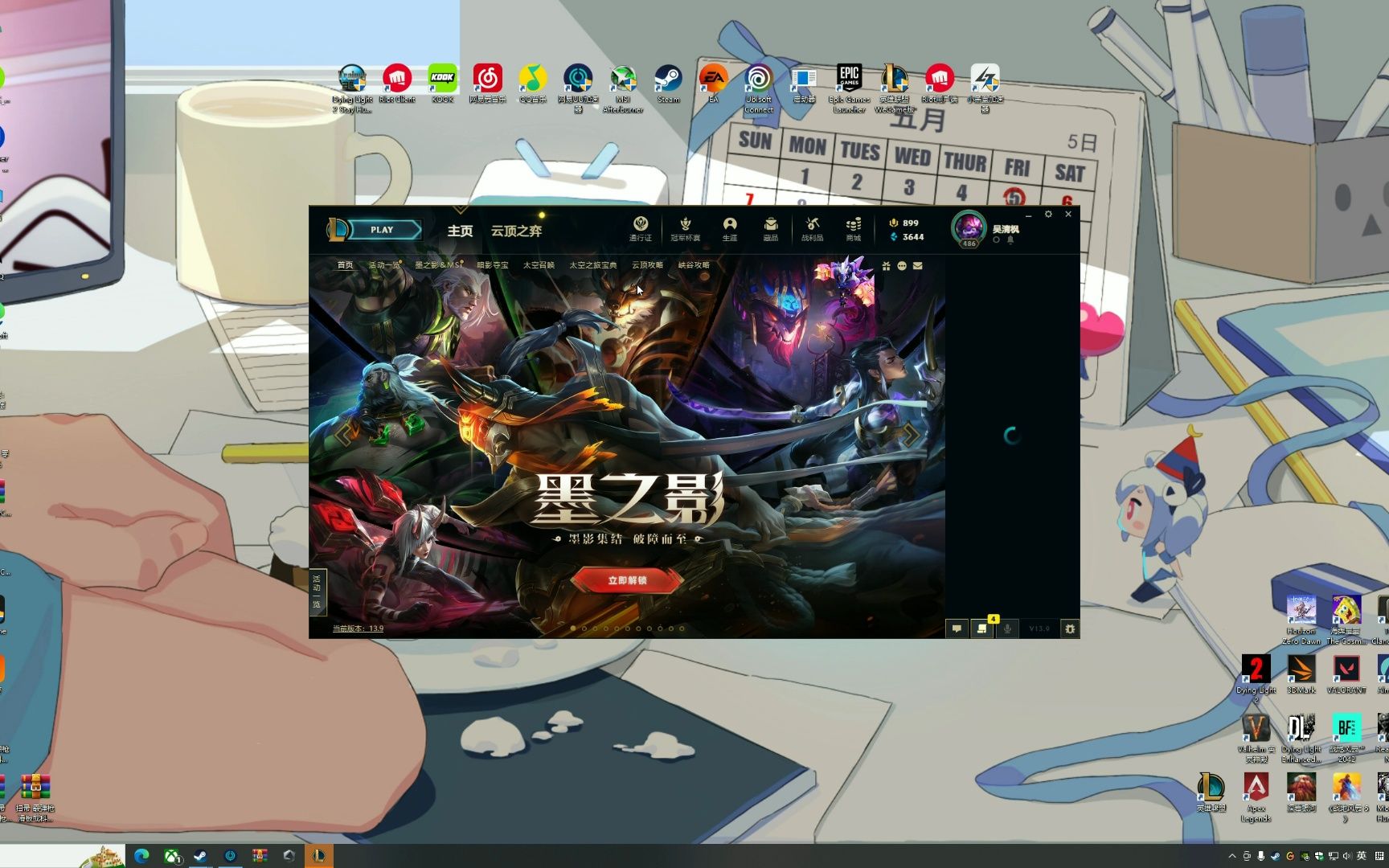Open the 冠军杯赛 clash icon

(685, 229)
